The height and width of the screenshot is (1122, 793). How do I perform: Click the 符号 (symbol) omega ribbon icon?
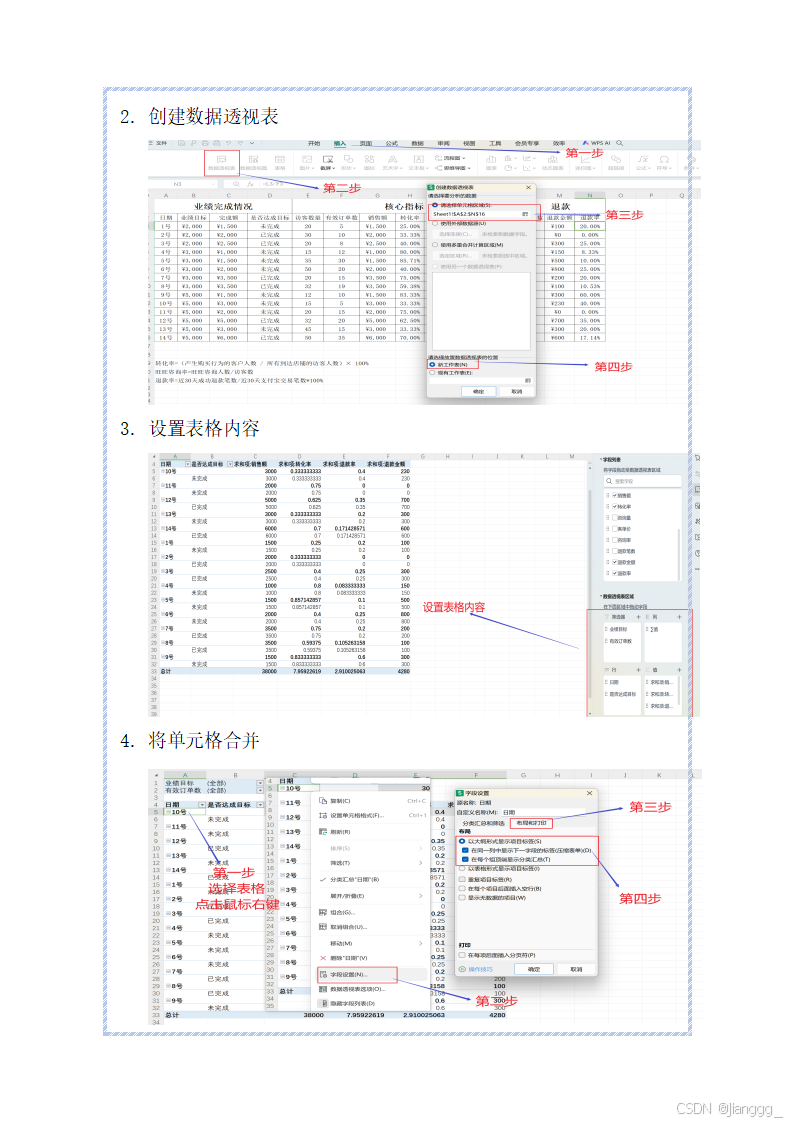[x=665, y=162]
